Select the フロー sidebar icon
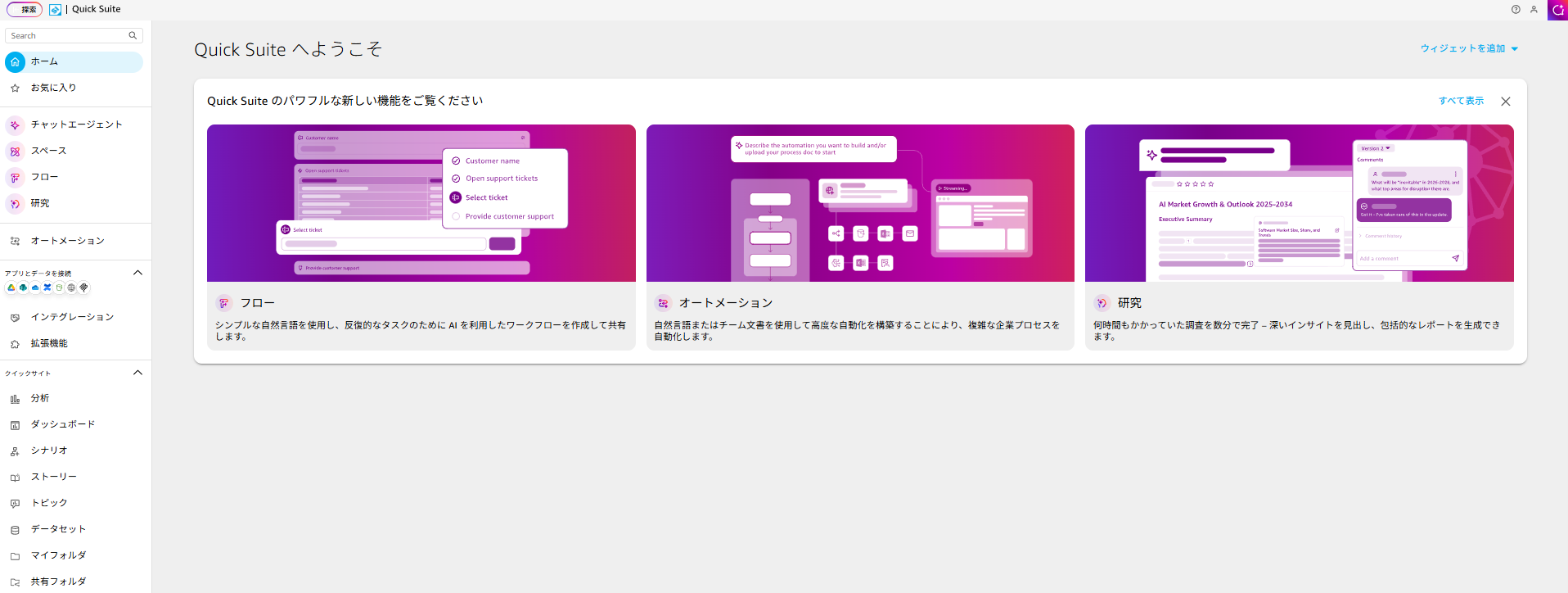1568x593 pixels. tap(15, 178)
